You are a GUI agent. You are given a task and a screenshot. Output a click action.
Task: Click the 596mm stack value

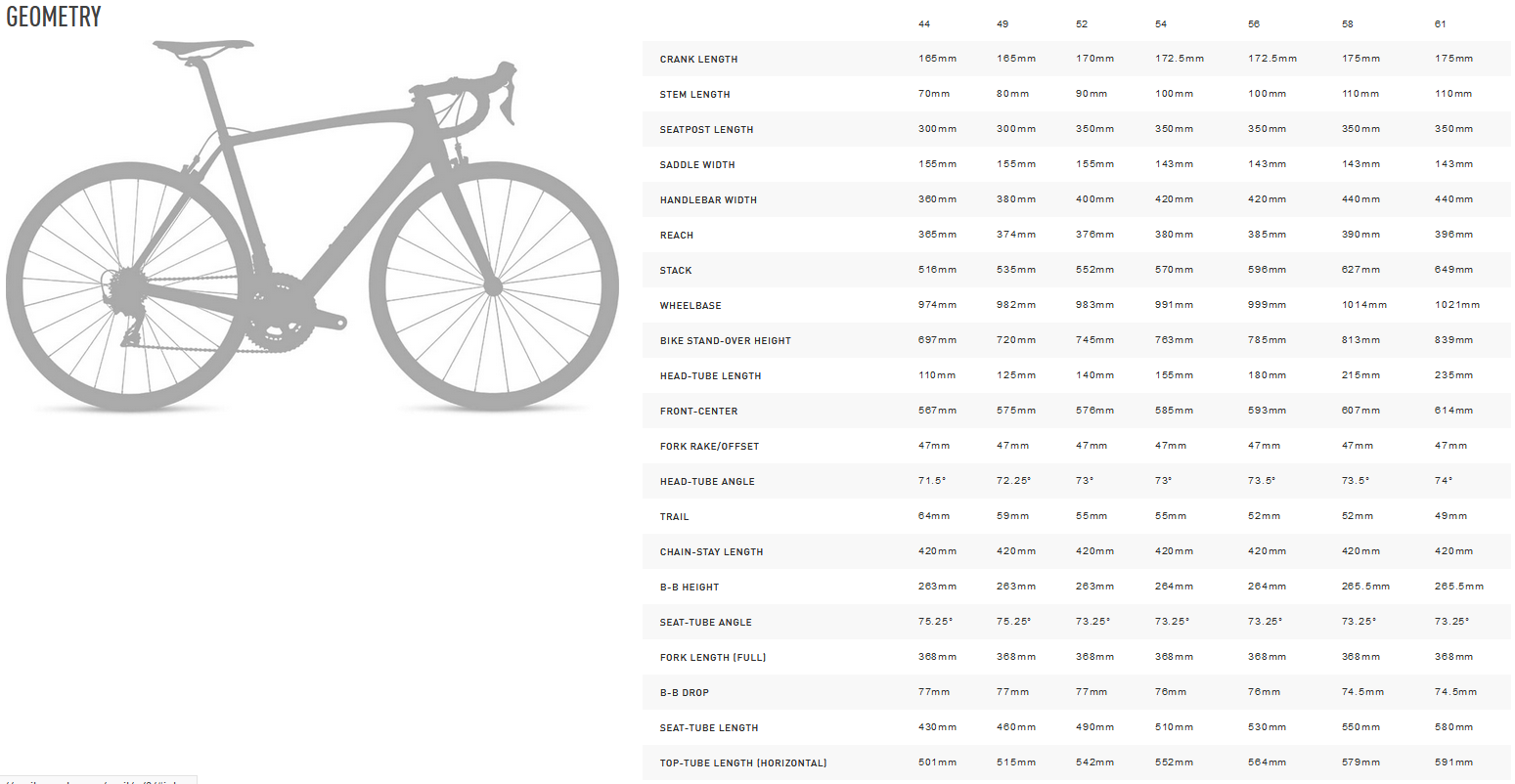tap(1267, 270)
